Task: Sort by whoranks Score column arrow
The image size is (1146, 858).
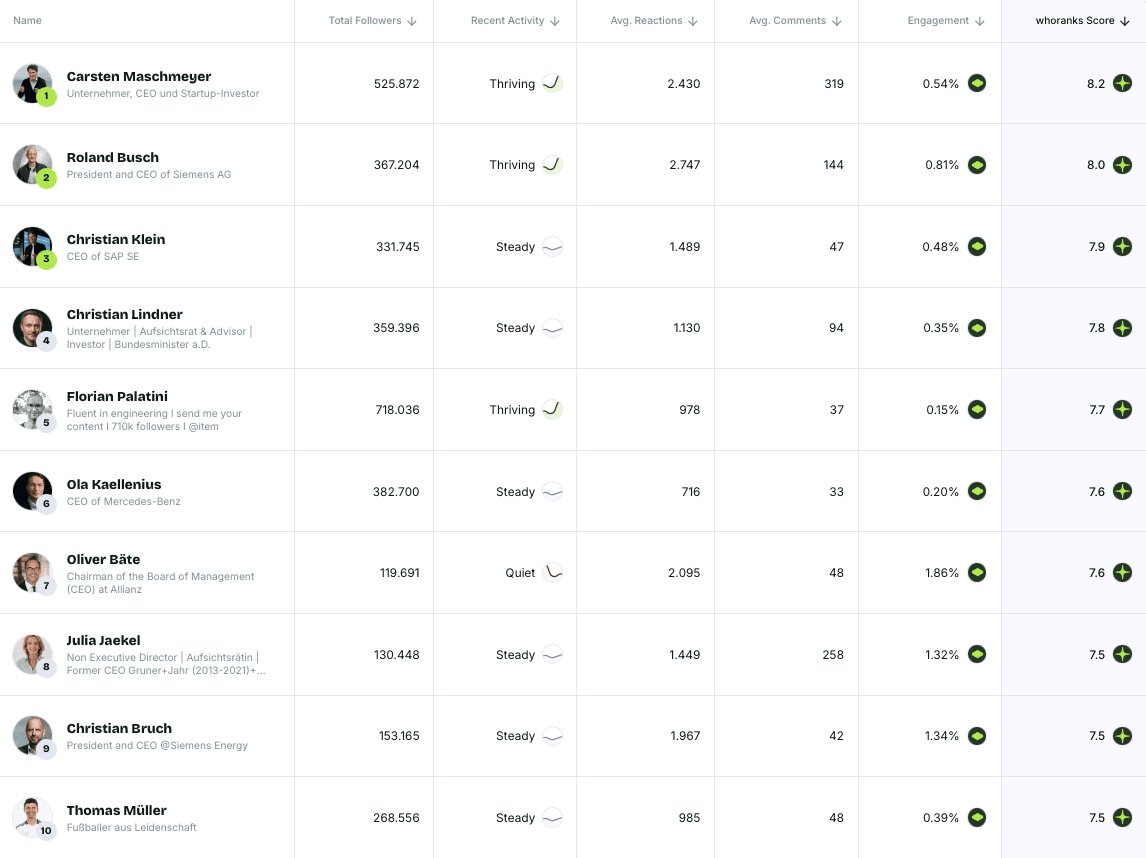Action: coord(1125,21)
